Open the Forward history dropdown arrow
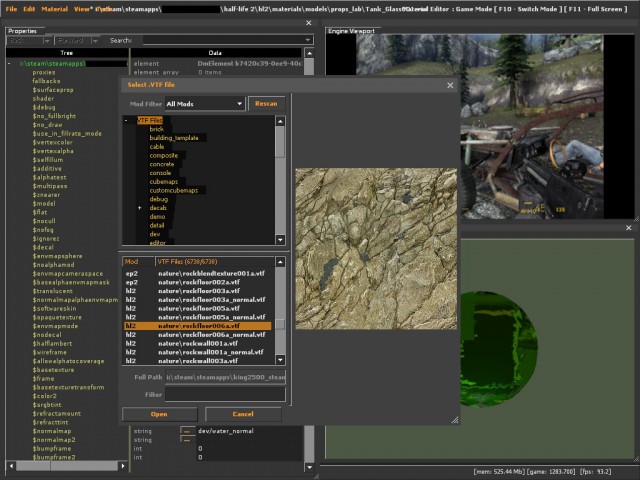 [x=95, y=40]
